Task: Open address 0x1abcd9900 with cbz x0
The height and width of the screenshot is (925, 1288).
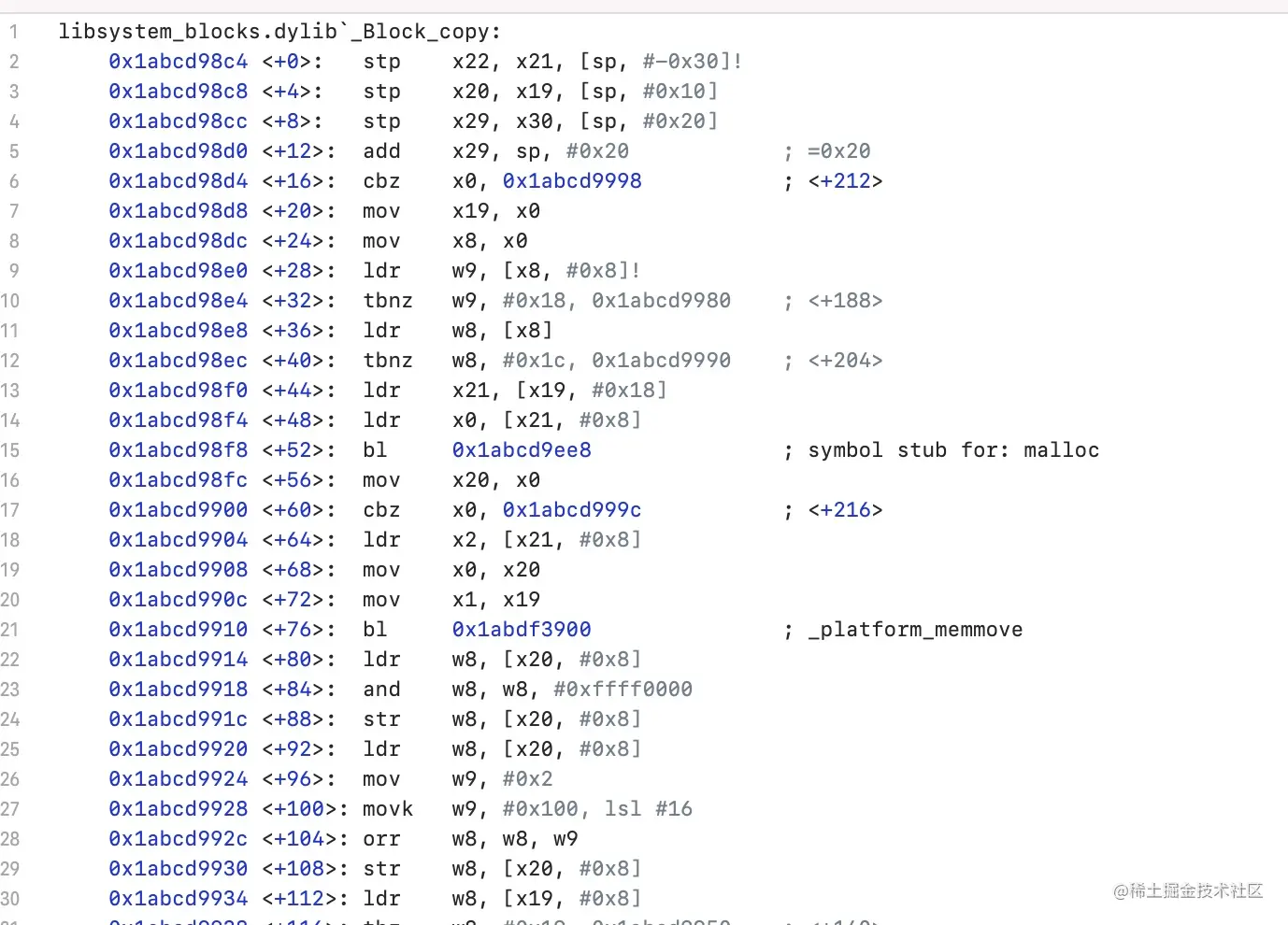Action: (x=178, y=509)
